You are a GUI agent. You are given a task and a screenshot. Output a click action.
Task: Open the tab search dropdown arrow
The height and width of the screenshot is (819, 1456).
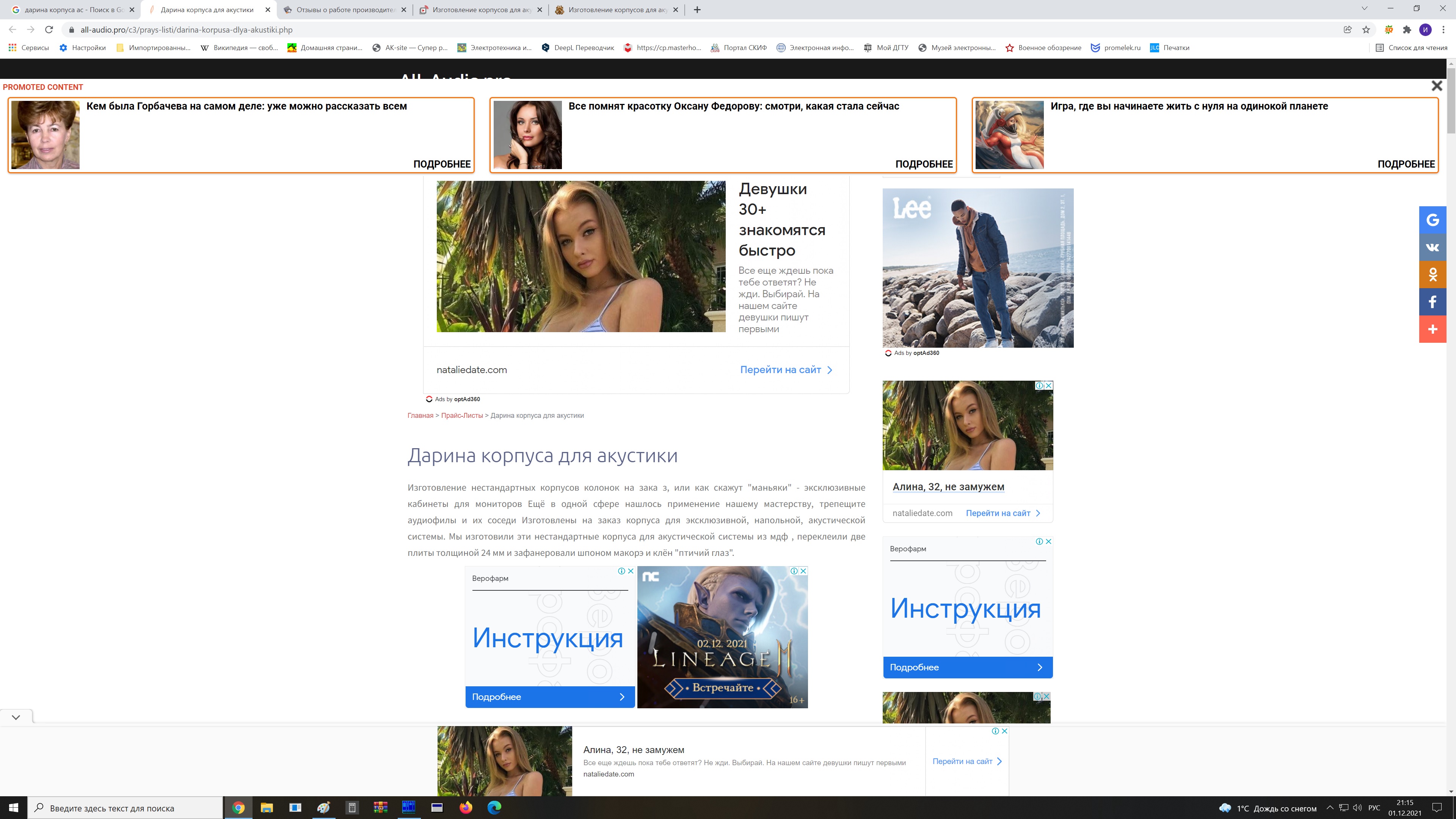tap(1364, 8)
